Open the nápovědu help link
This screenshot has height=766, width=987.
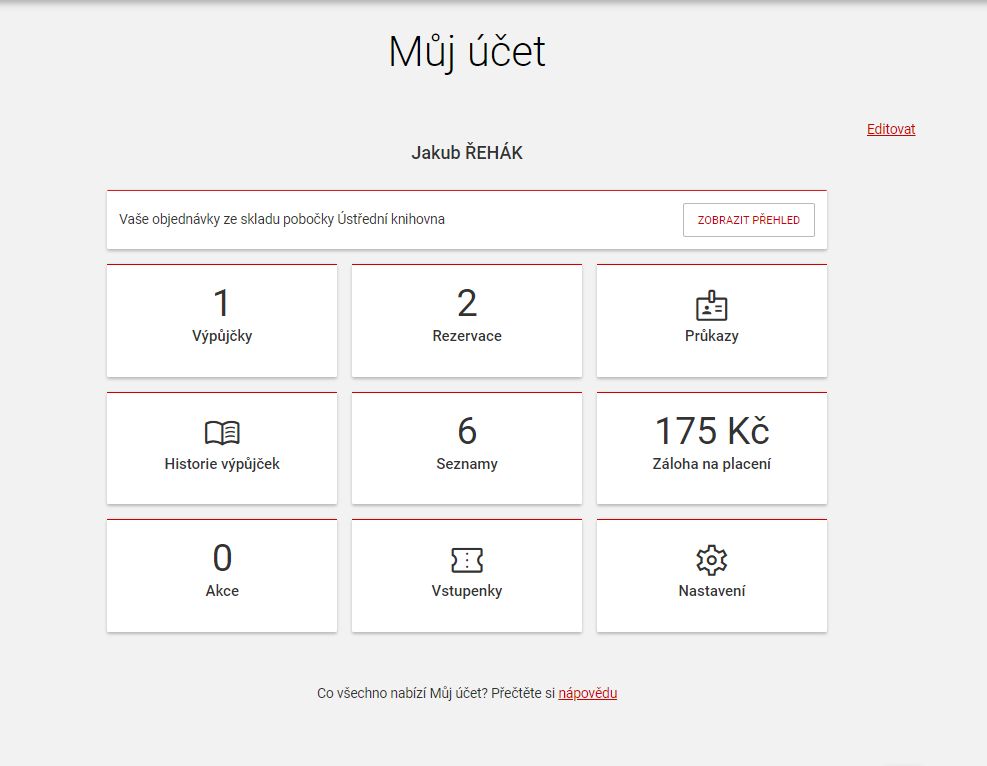click(587, 693)
